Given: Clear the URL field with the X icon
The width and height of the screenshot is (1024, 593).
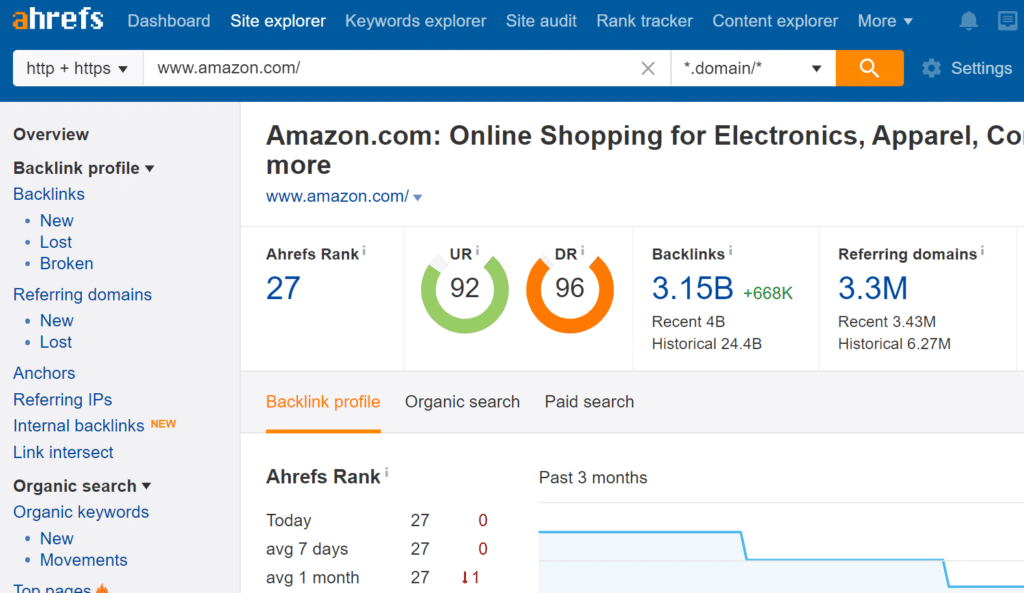Looking at the screenshot, I should pos(648,69).
